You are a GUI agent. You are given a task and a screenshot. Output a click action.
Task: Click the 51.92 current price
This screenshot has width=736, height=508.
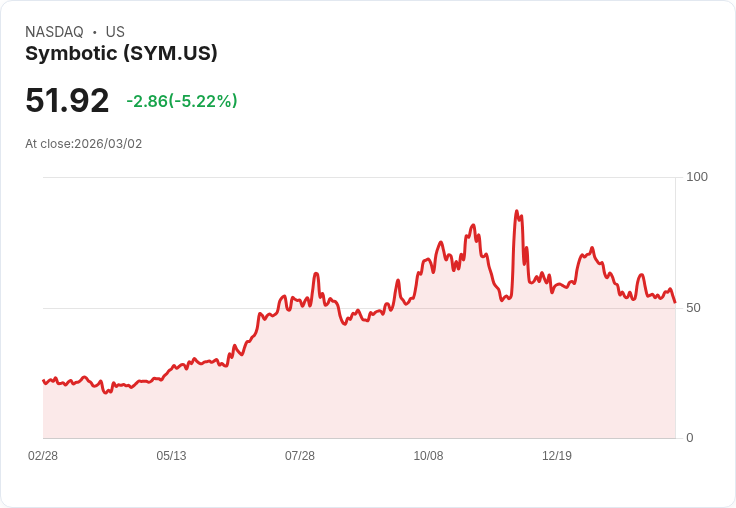(67, 101)
